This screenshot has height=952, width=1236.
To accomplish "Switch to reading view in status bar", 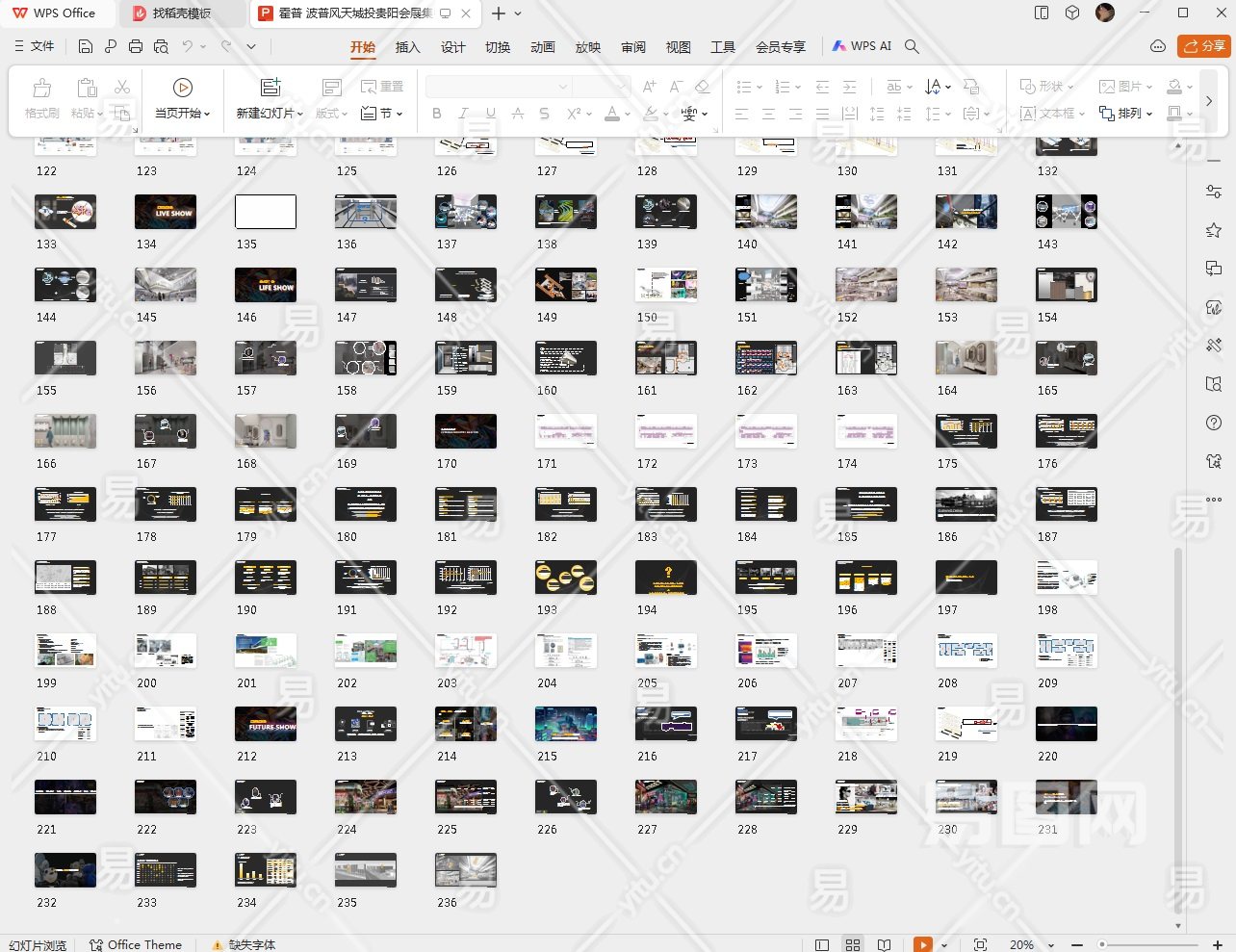I will click(x=884, y=944).
